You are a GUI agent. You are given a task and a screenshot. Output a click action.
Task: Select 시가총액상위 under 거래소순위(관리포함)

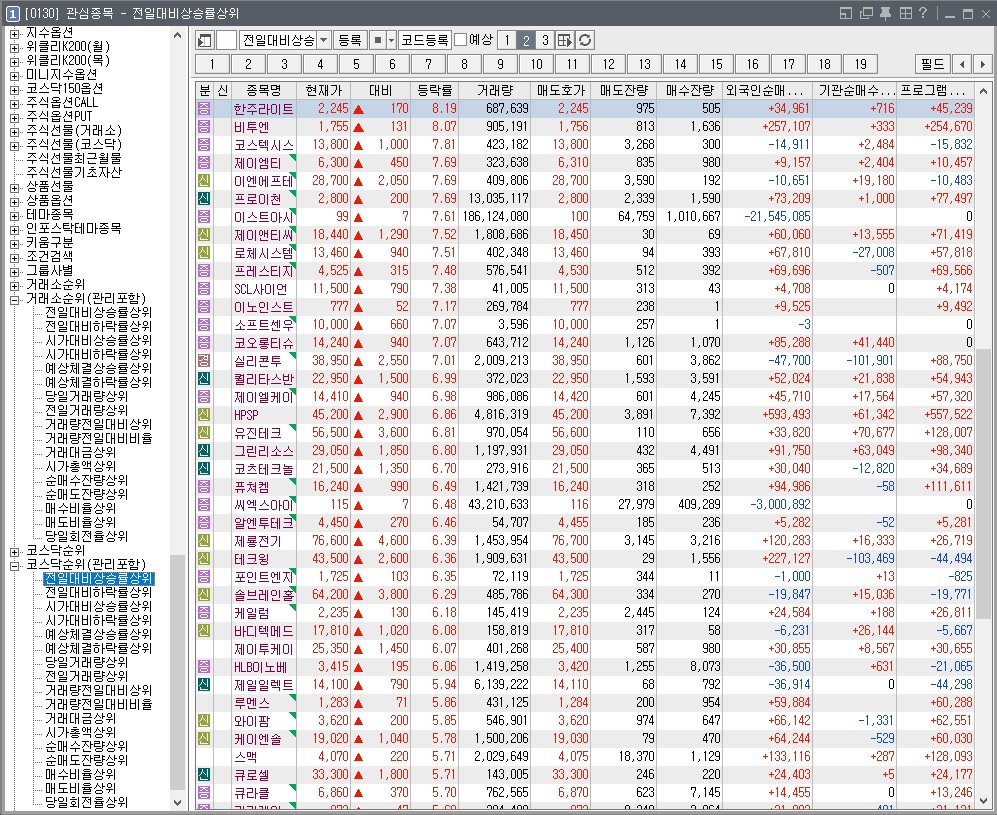click(80, 467)
